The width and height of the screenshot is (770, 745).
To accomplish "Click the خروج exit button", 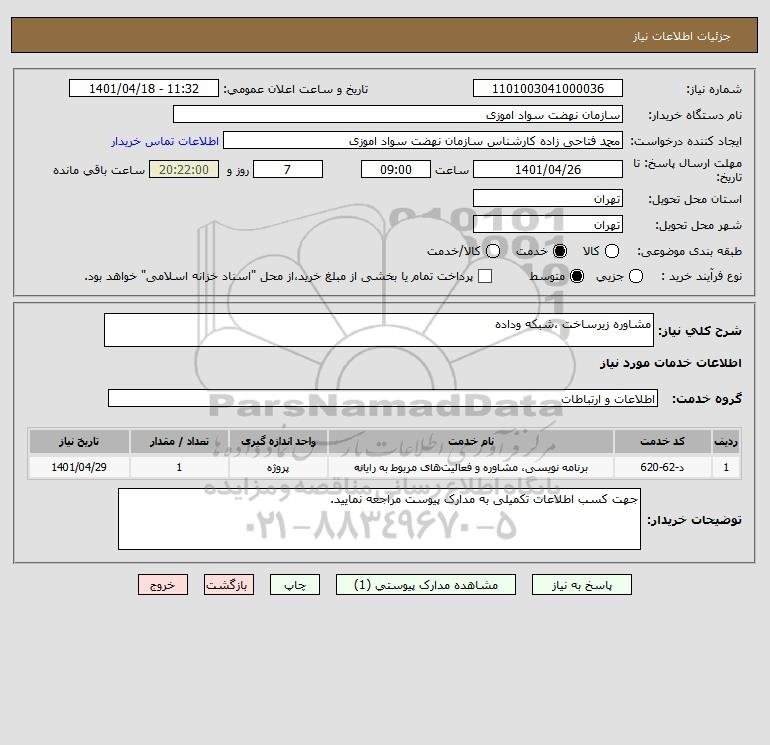I will pyautogui.click(x=163, y=585).
